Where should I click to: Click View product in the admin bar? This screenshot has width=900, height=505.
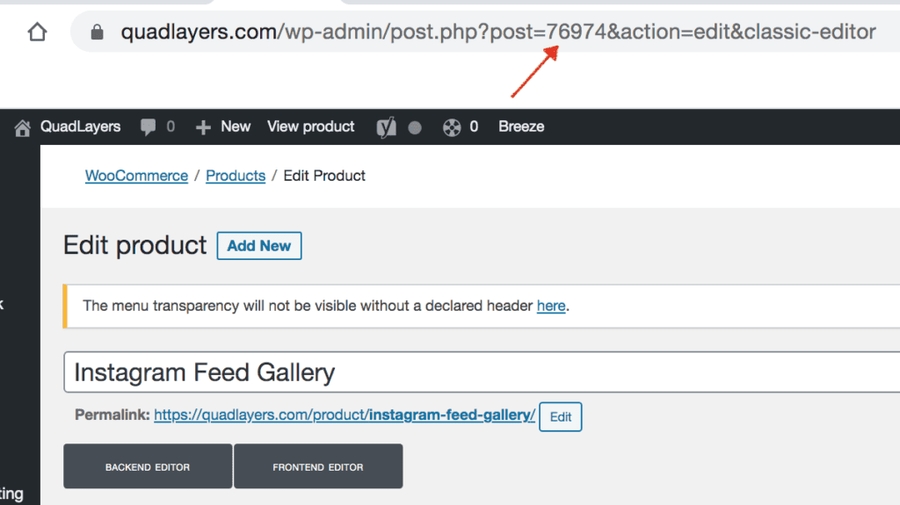(310, 127)
